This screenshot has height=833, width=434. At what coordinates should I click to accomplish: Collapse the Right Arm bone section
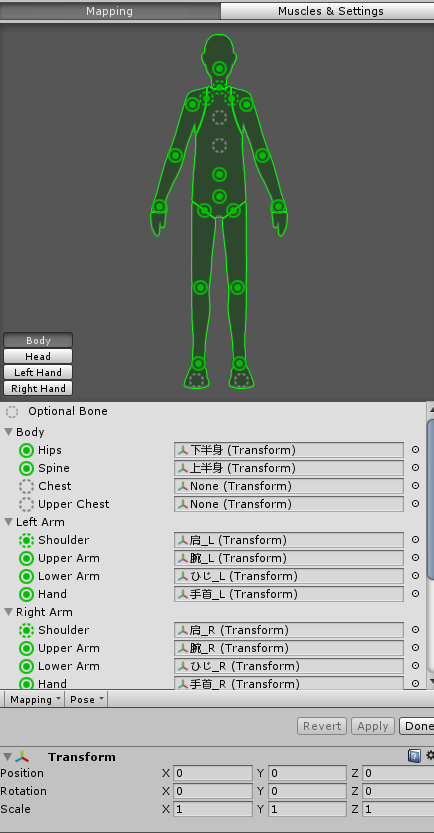click(8, 612)
